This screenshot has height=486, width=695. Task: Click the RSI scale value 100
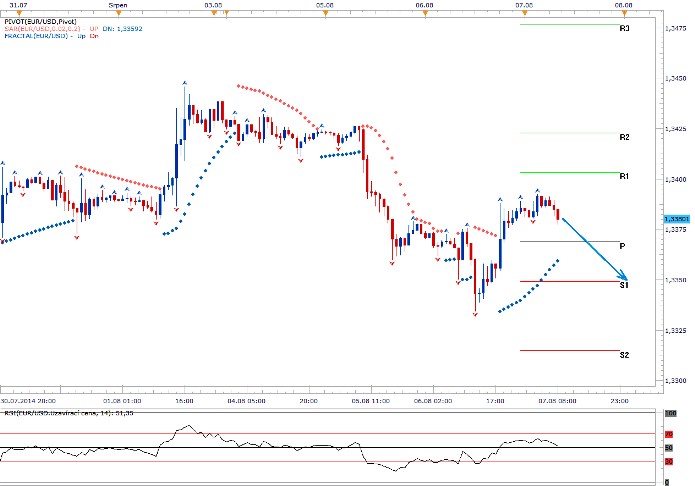tap(670, 413)
